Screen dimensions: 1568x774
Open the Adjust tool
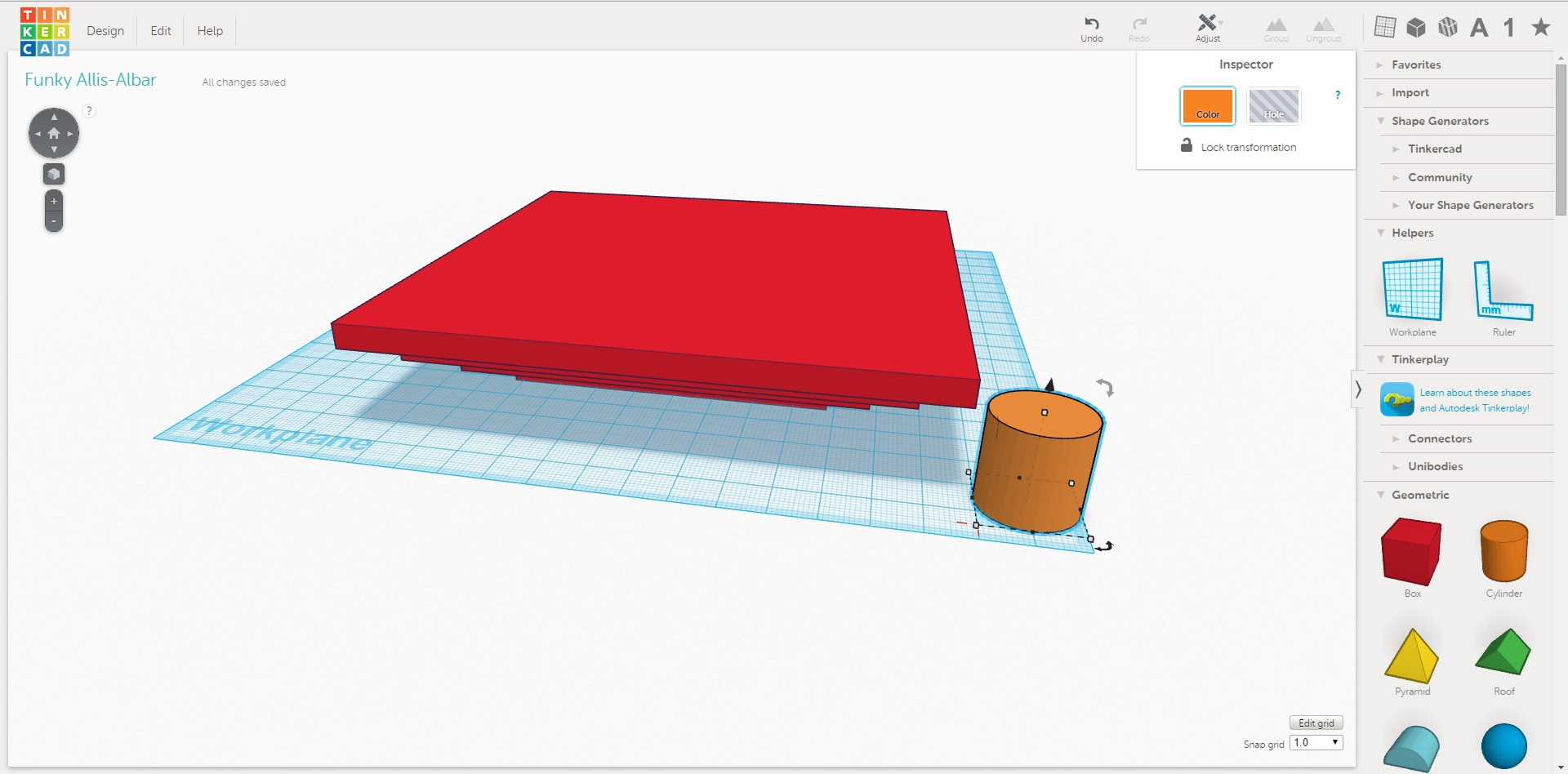click(1208, 29)
